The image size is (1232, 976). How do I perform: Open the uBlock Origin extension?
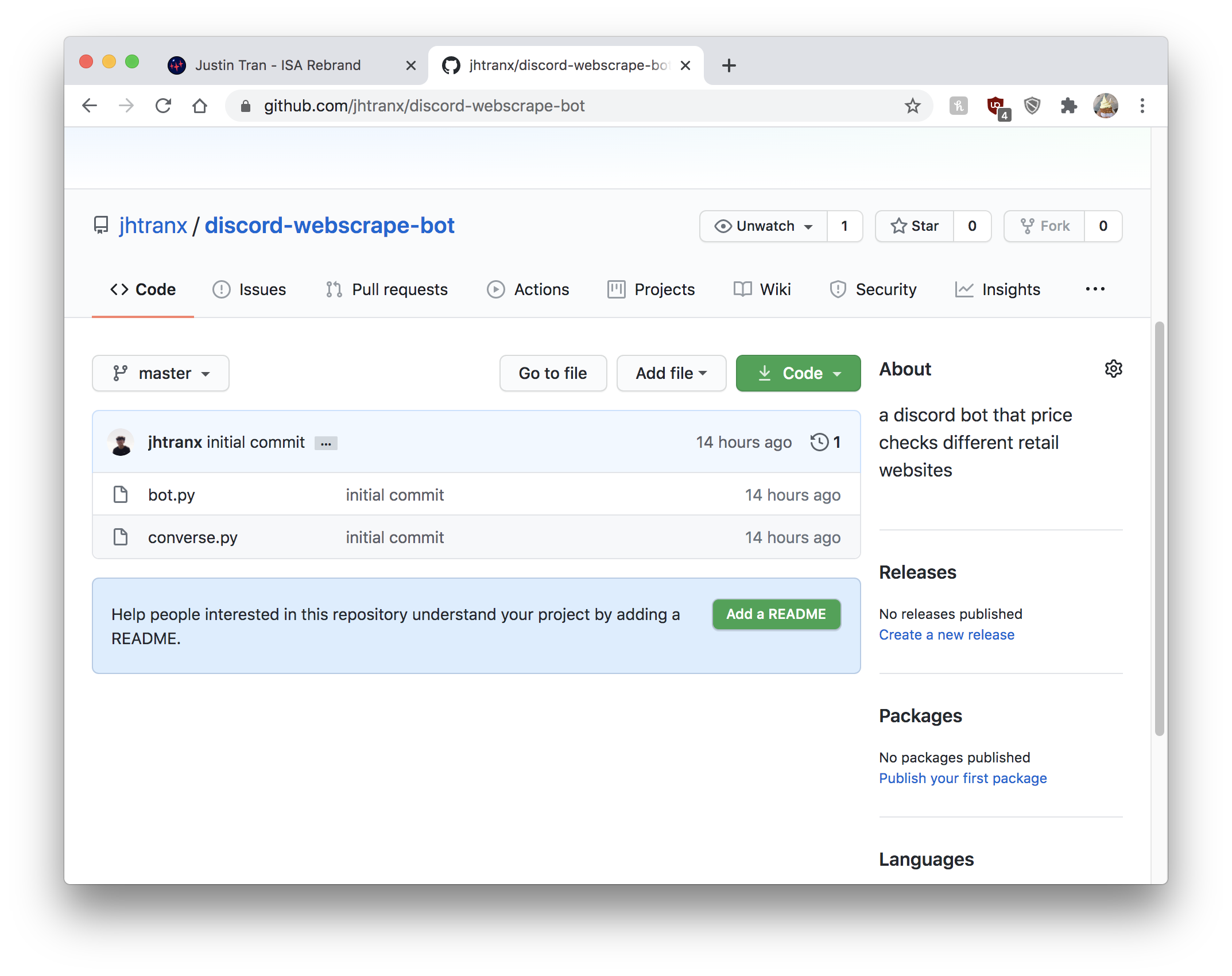click(998, 108)
